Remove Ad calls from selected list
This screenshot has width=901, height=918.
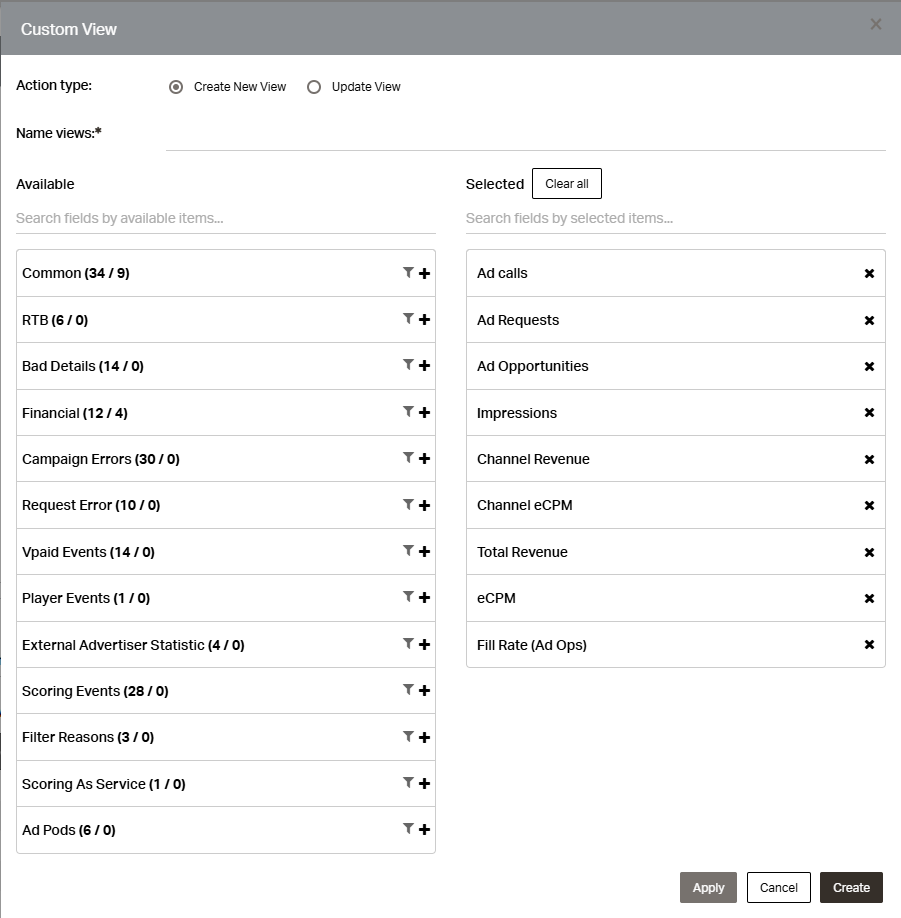pos(869,273)
